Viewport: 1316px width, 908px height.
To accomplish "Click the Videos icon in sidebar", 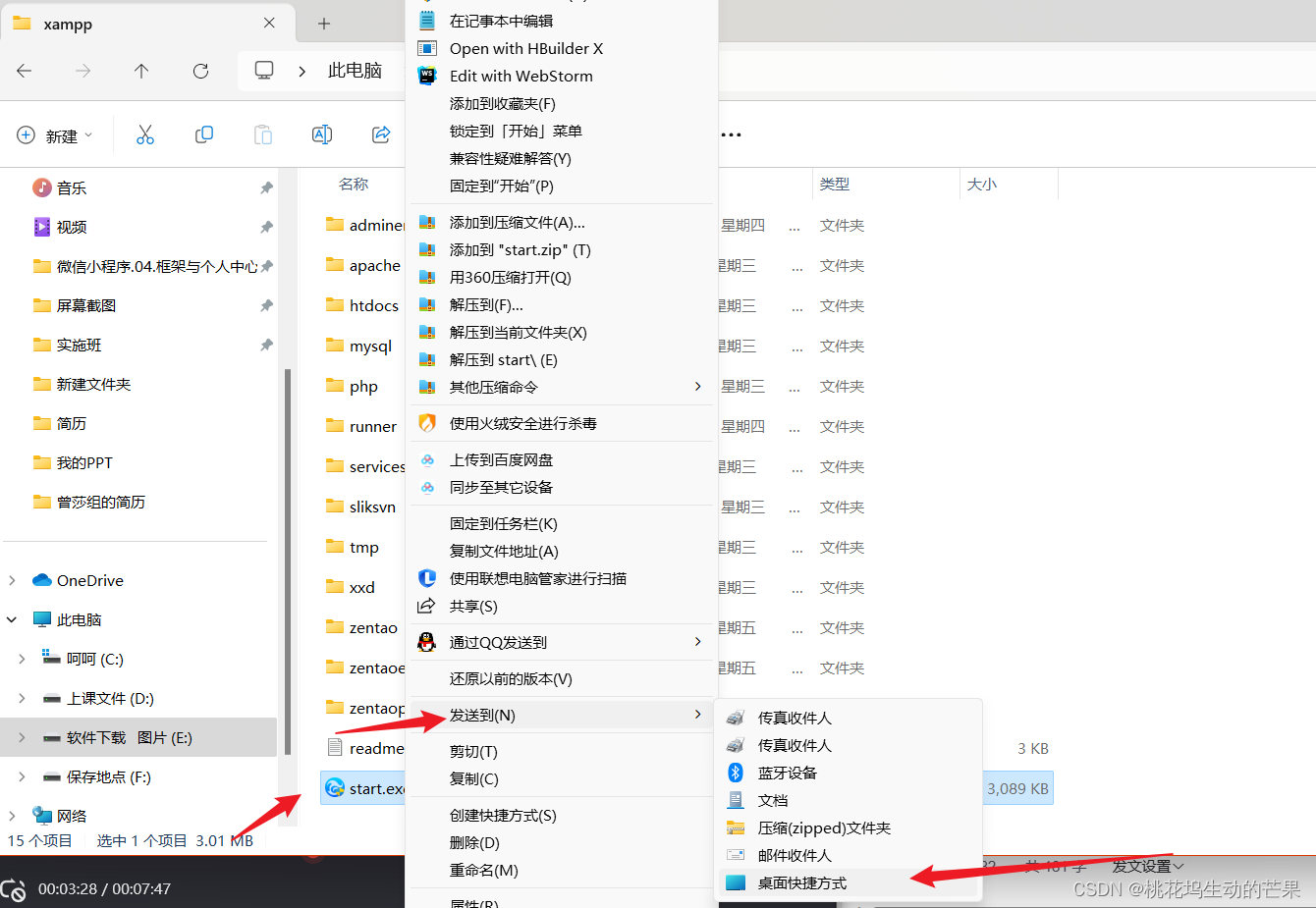I will pos(42,227).
